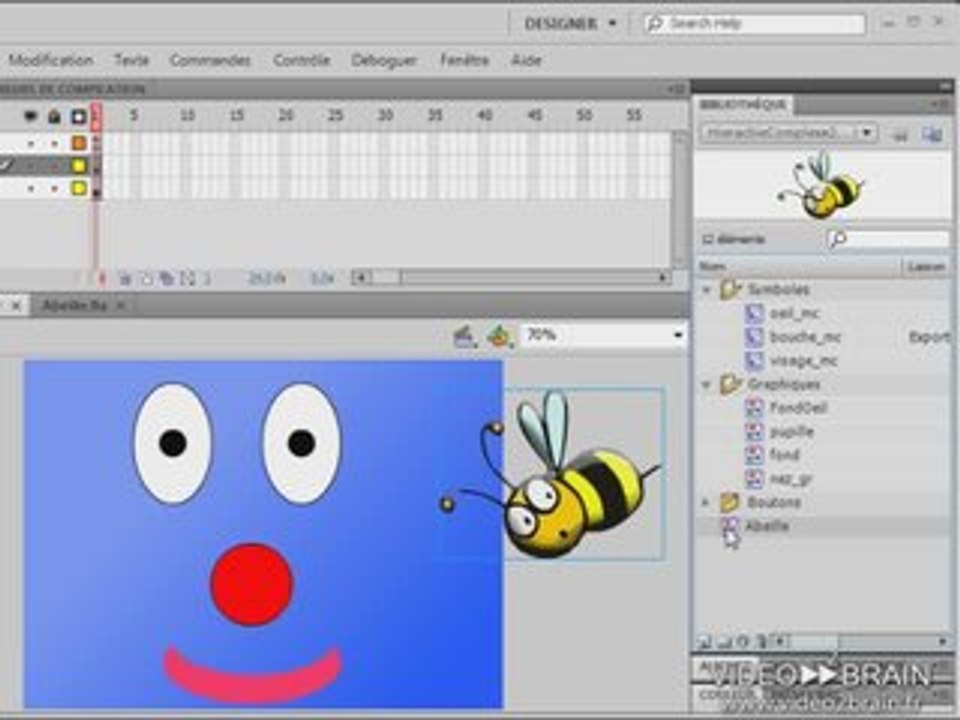
Task: Open Modify Onion Markers button
Action: coord(187,279)
